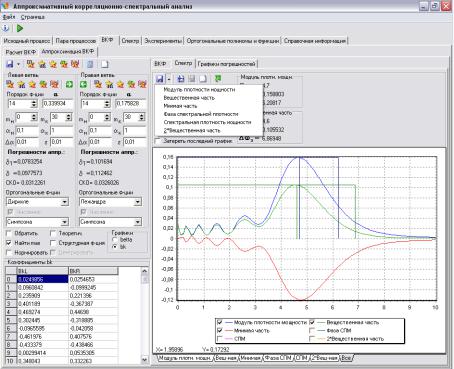Uncheck Вещественная часть in the chart legend

312,322
